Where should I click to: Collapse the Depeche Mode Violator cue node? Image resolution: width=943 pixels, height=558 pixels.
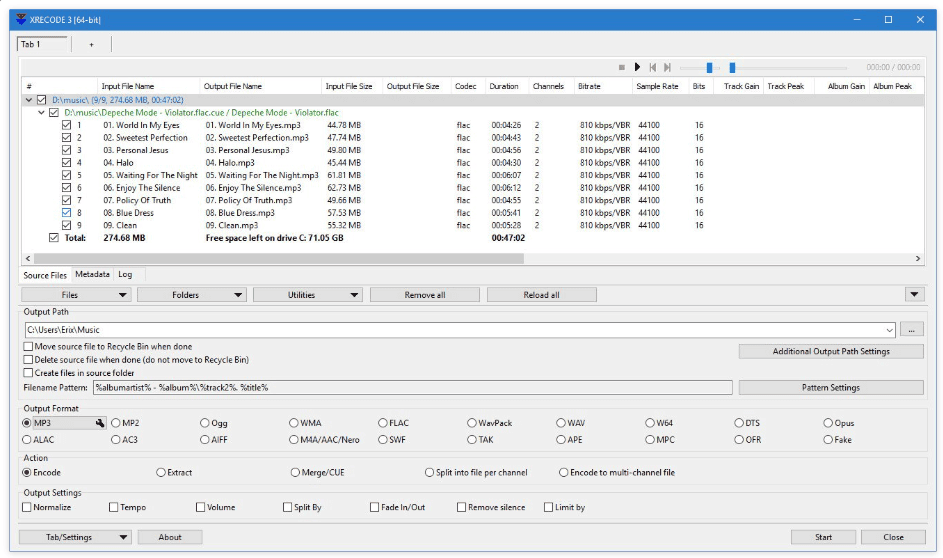click(x=41, y=112)
